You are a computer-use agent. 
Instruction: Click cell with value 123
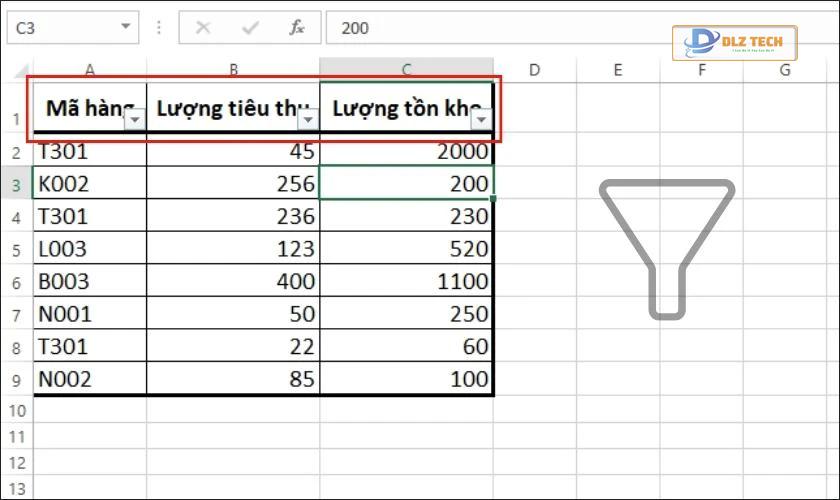[x=233, y=249]
